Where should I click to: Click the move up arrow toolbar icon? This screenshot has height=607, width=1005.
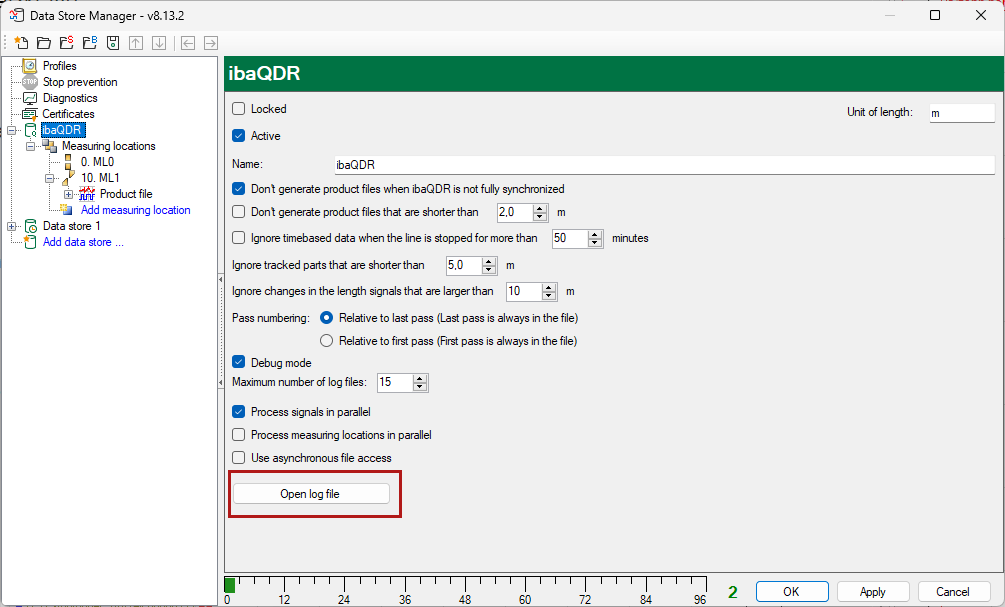[x=136, y=43]
